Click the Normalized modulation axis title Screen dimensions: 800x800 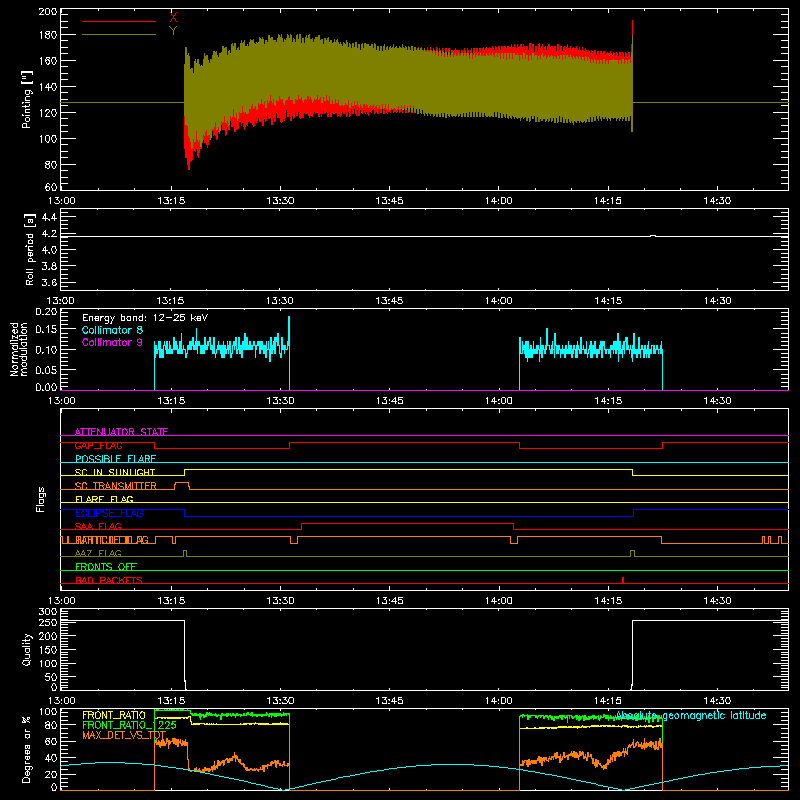pos(19,349)
